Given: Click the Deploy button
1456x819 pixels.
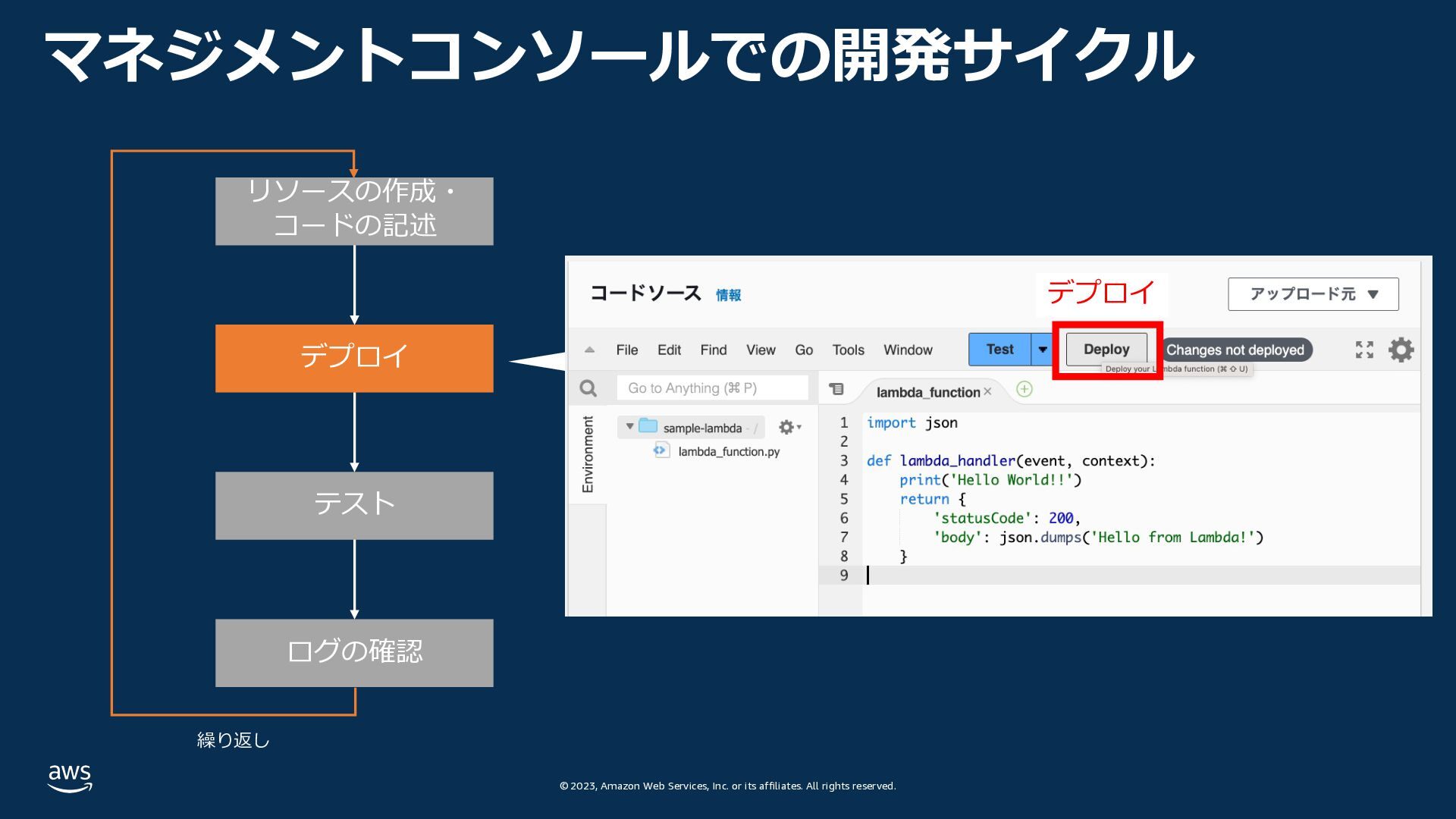Looking at the screenshot, I should pos(1106,350).
